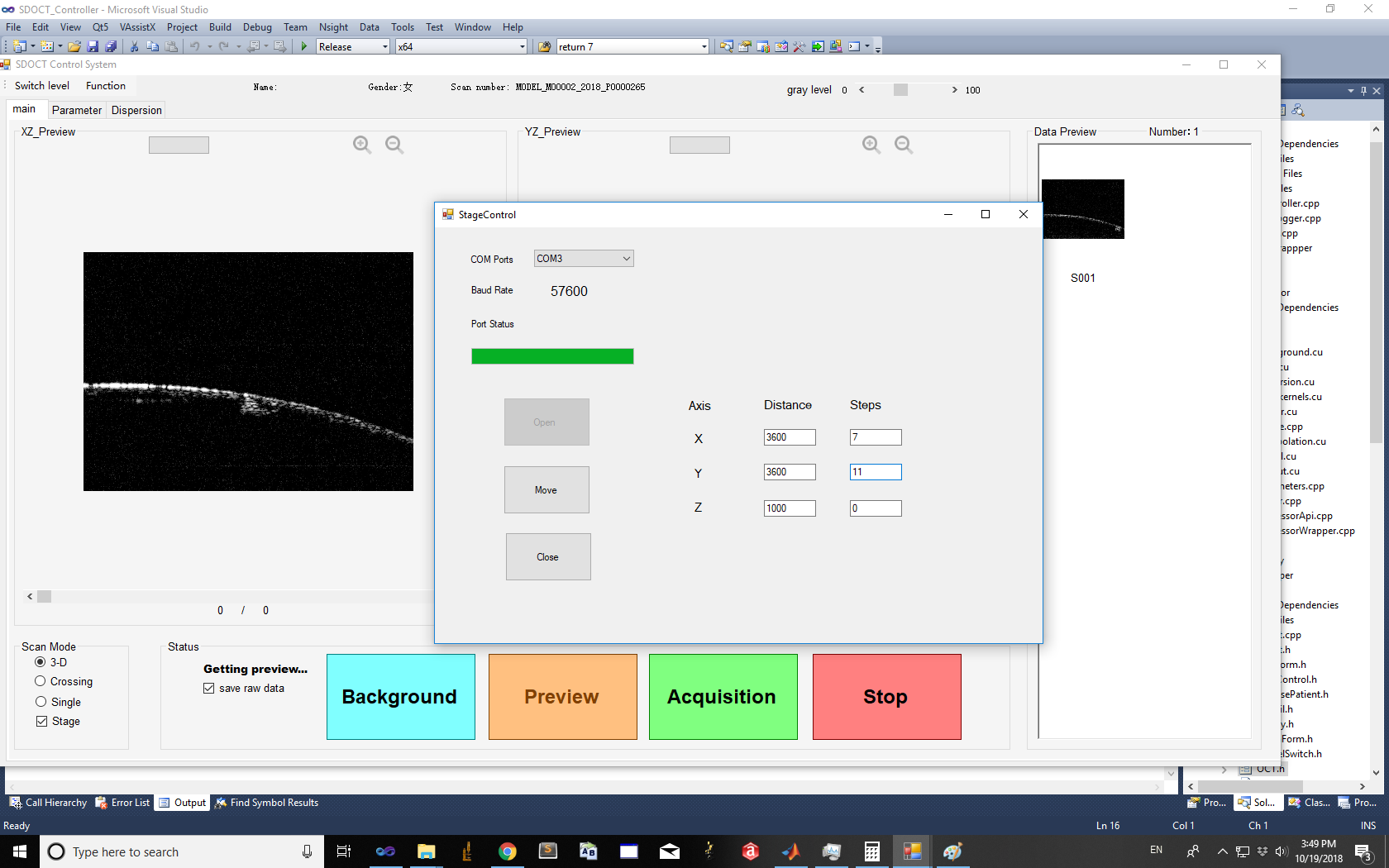
Task: Click the gray level slider handle
Action: [900, 90]
